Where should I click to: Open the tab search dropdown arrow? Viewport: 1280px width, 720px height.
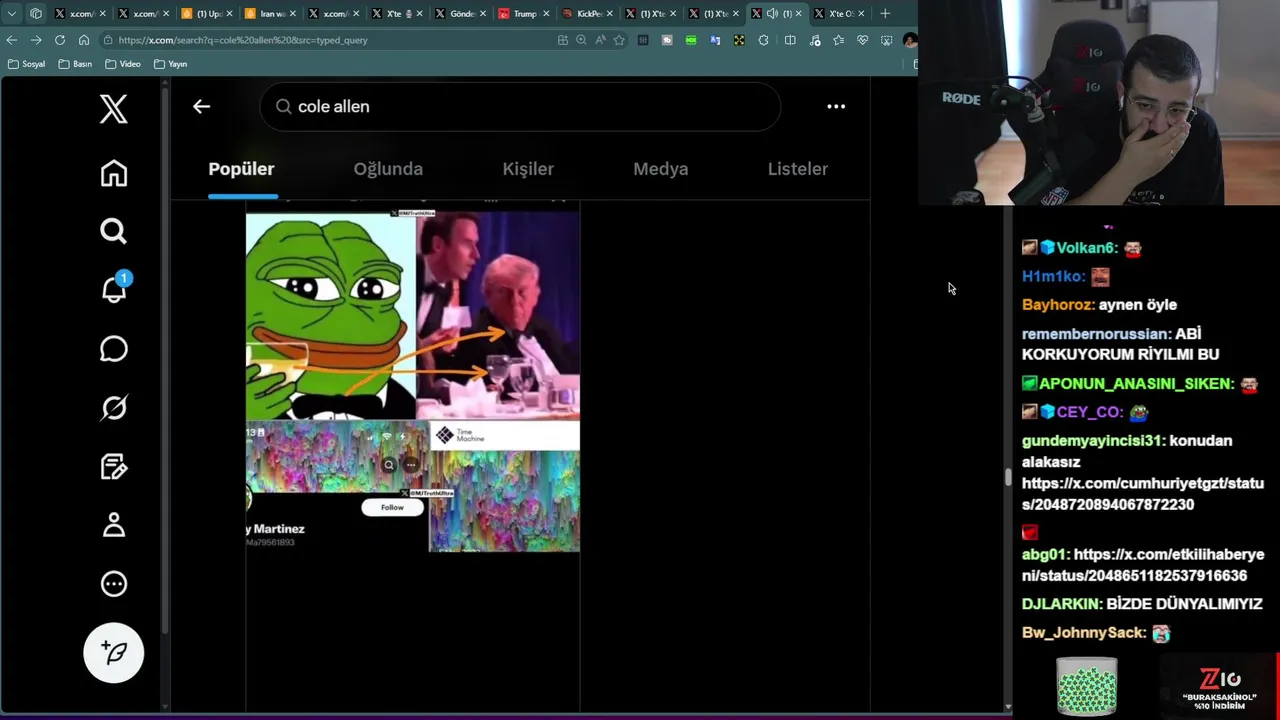pos(11,13)
